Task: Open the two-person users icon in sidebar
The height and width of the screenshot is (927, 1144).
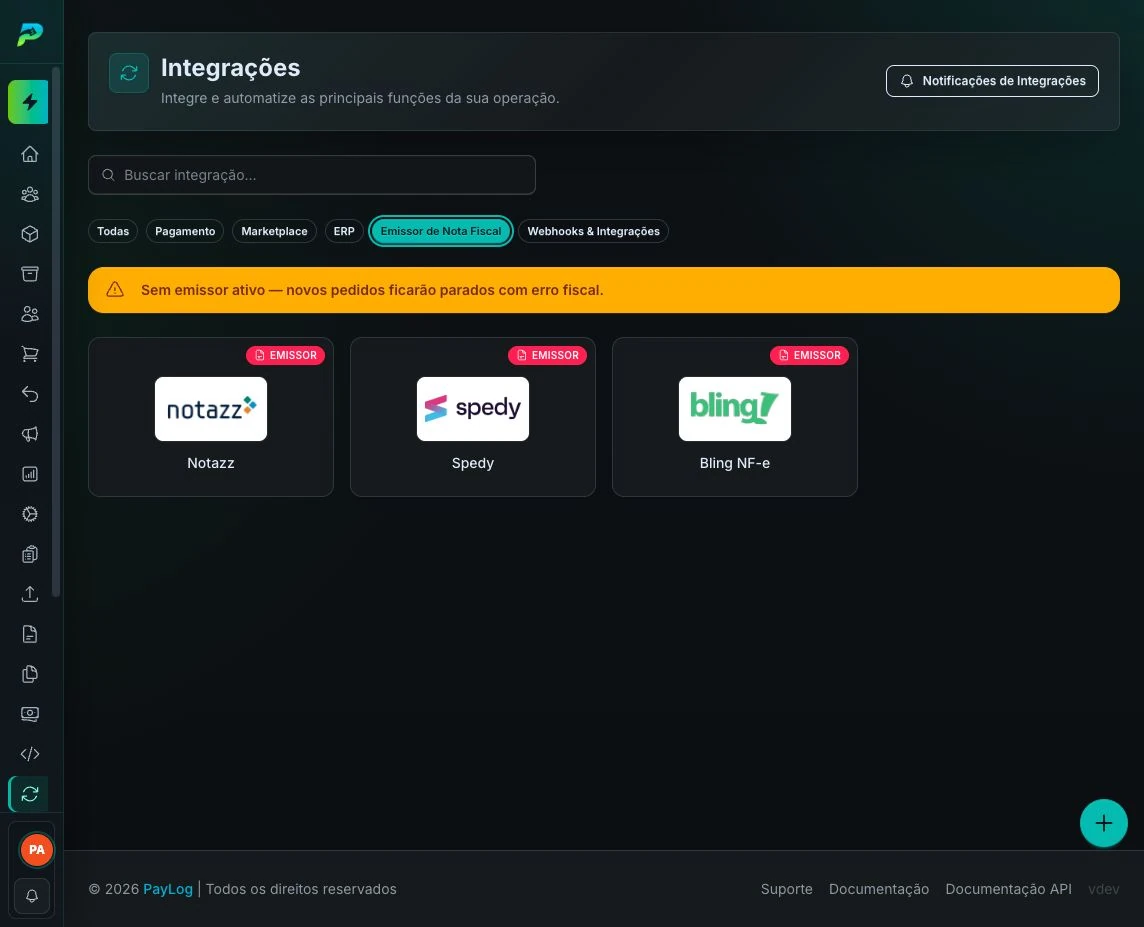Action: (x=30, y=314)
